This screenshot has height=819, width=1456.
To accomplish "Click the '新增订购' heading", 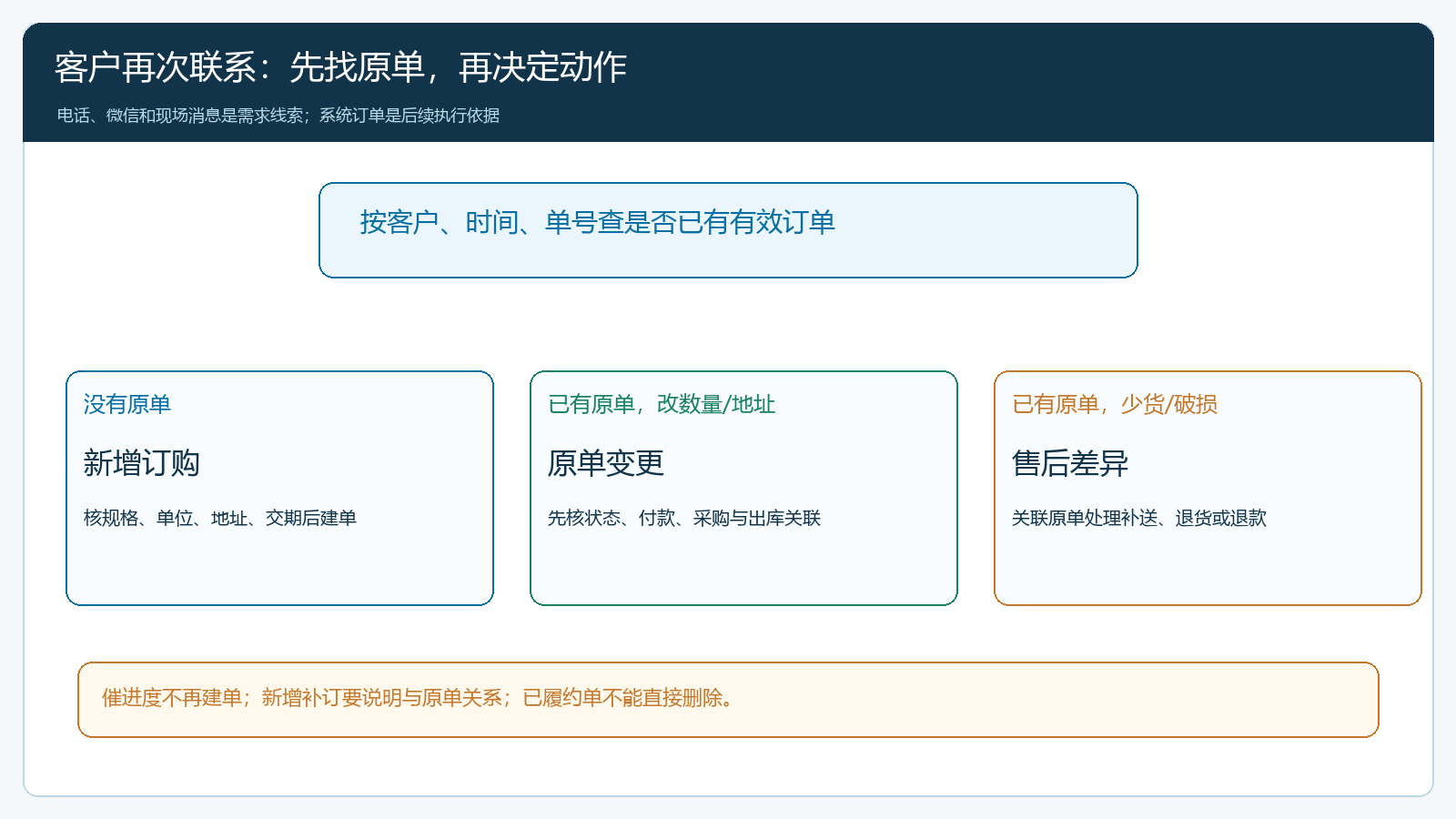I will pos(141,463).
